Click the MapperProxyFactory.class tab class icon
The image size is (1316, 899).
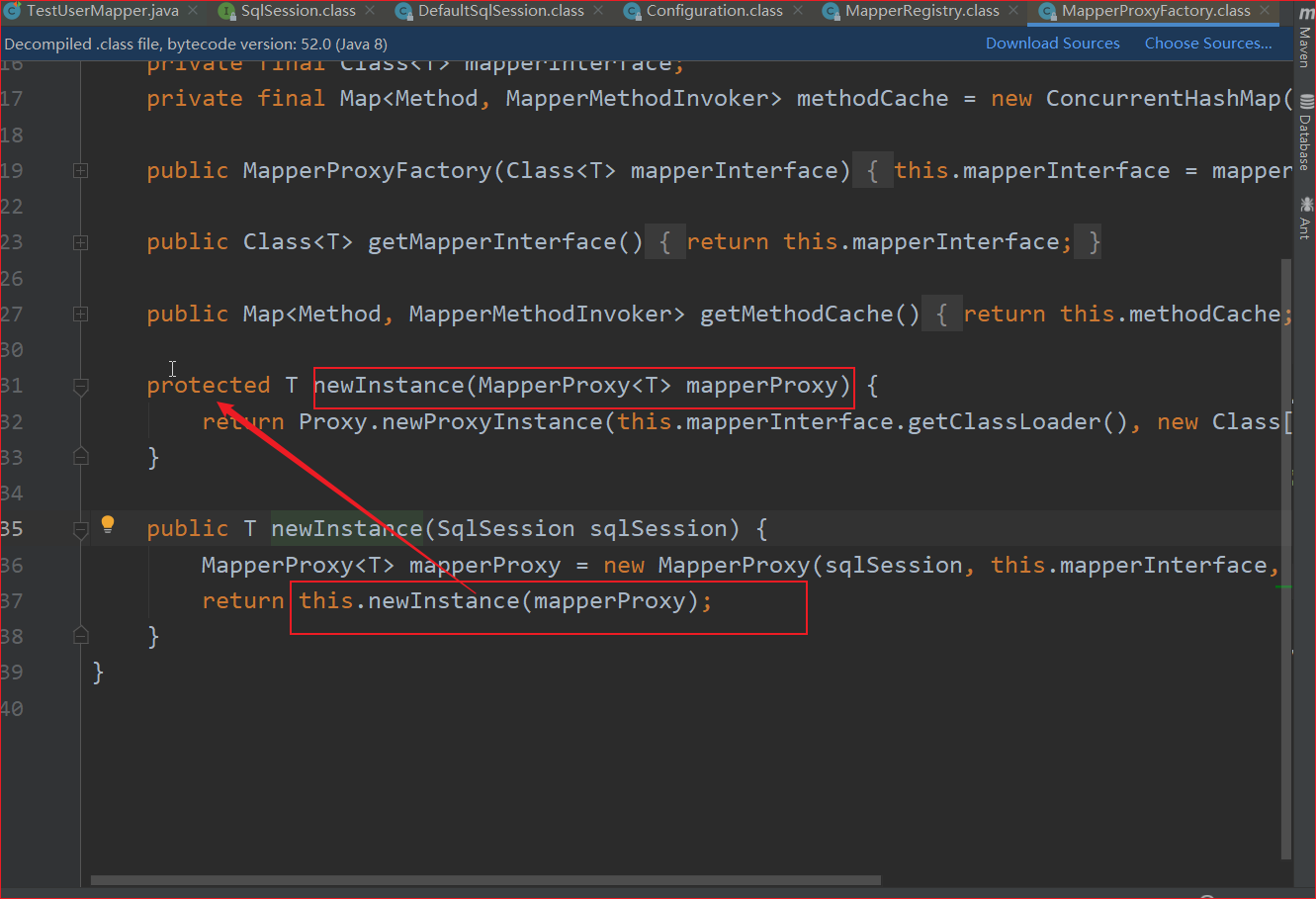(x=1047, y=11)
